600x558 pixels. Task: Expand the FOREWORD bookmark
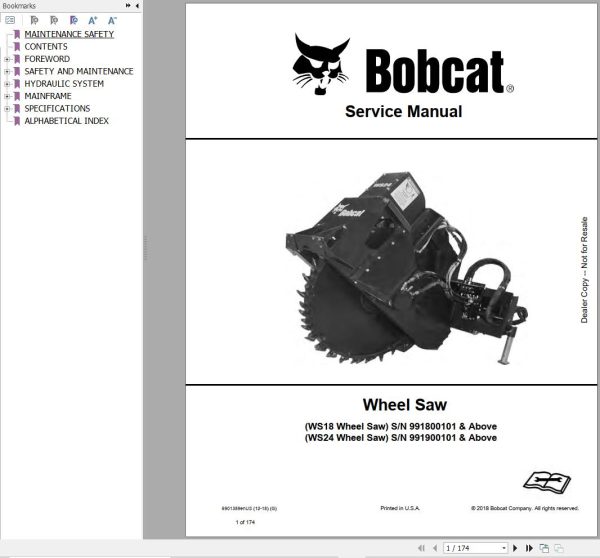pos(7,59)
